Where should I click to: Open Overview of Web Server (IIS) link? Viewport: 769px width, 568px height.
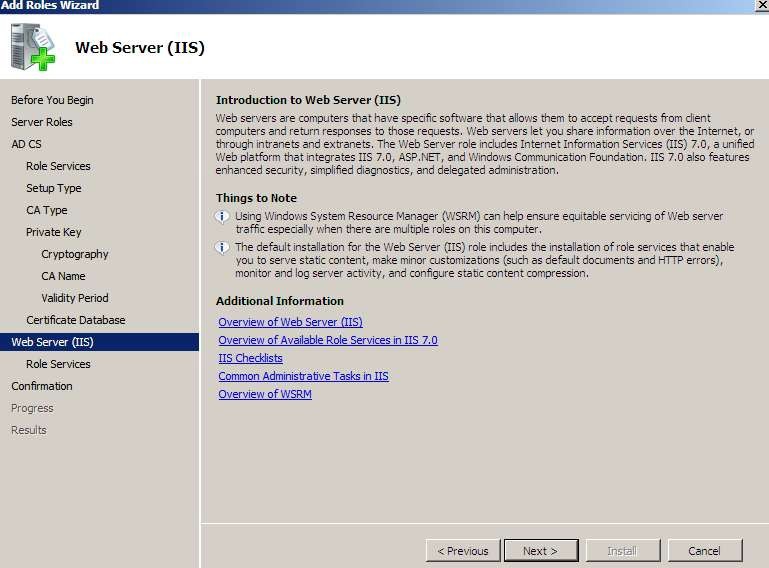[x=290, y=322]
